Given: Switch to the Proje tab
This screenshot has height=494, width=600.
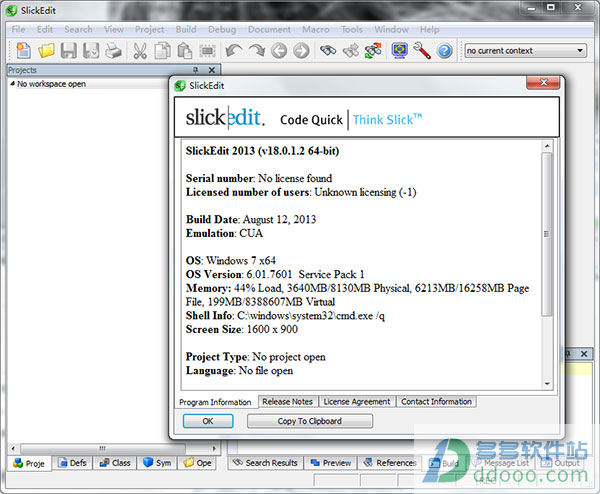Looking at the screenshot, I should click(x=29, y=463).
